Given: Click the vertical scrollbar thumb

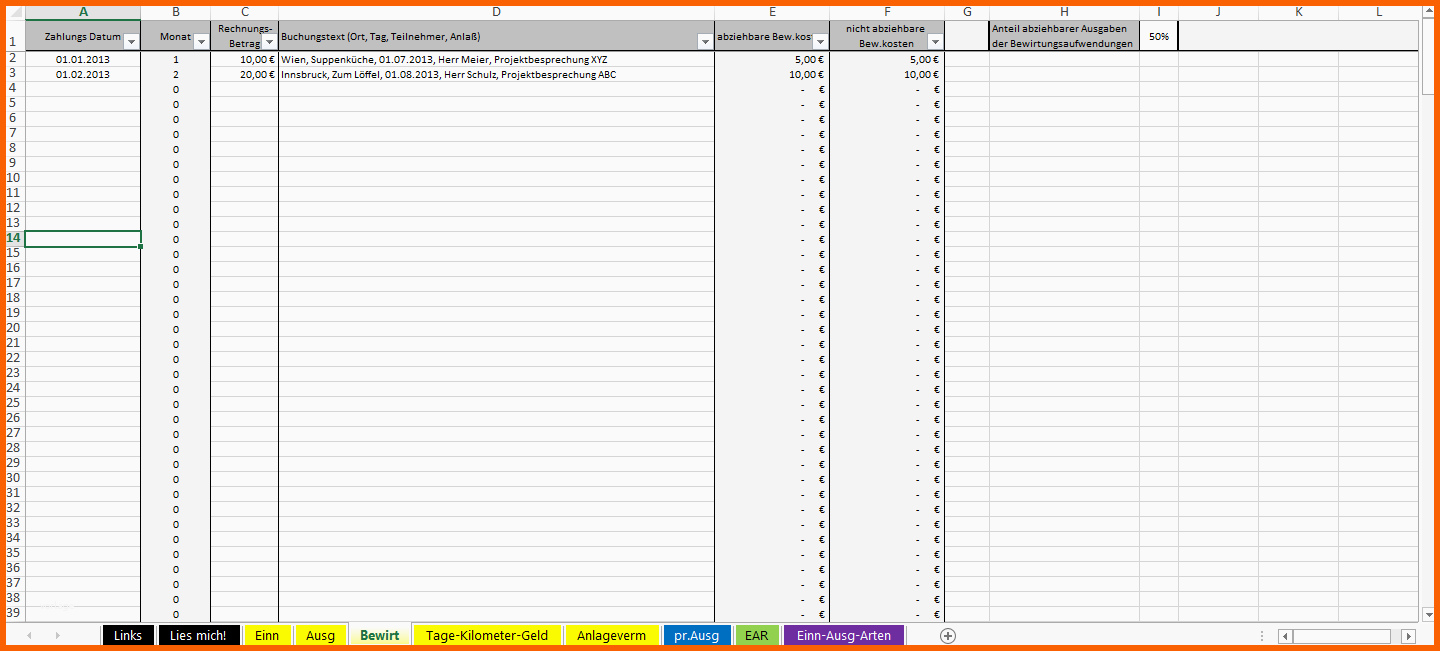Looking at the screenshot, I should pyautogui.click(x=1427, y=57).
